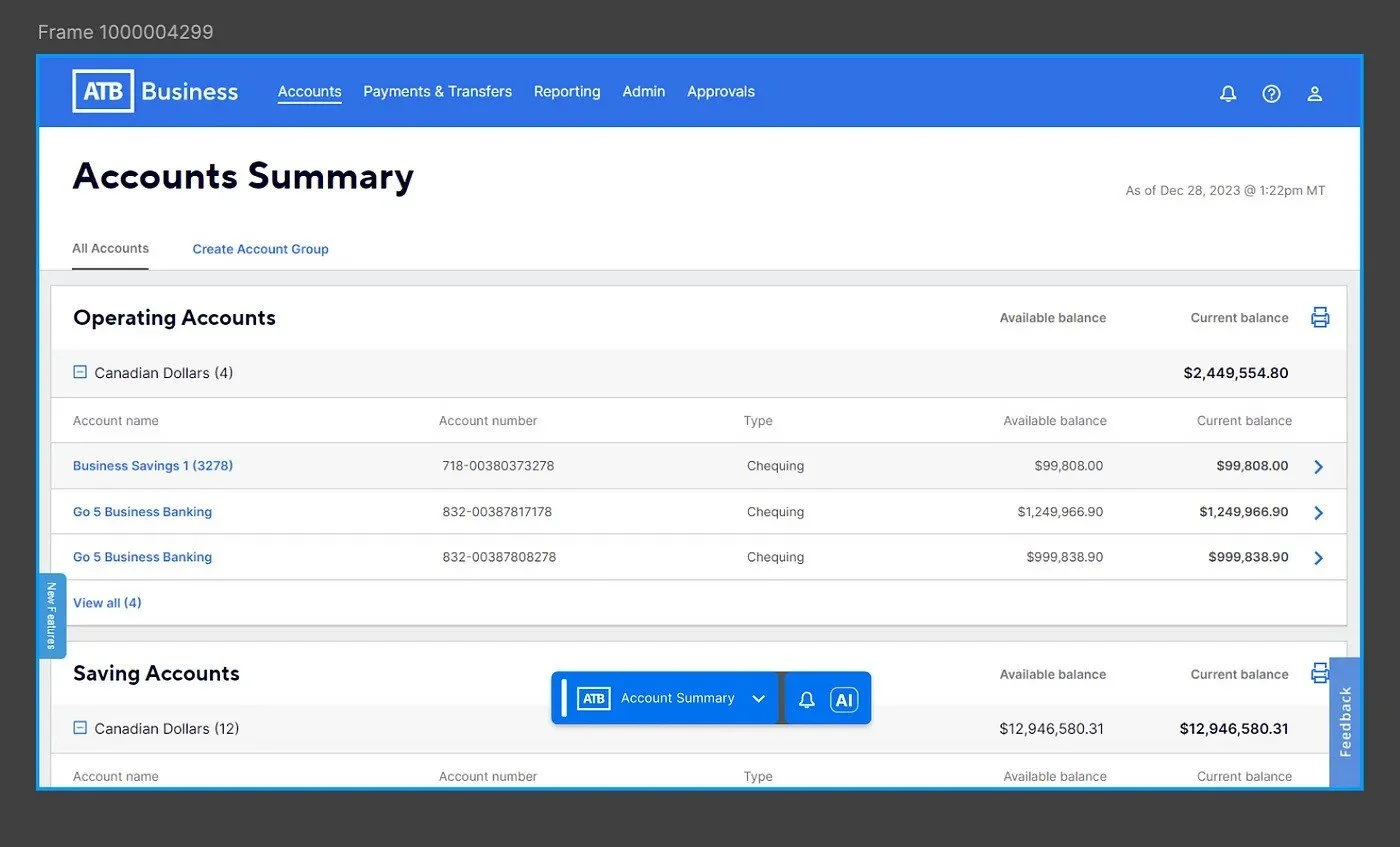The image size is (1400, 847).
Task: Open details arrow for $999,838.90 account
Action: click(1318, 558)
